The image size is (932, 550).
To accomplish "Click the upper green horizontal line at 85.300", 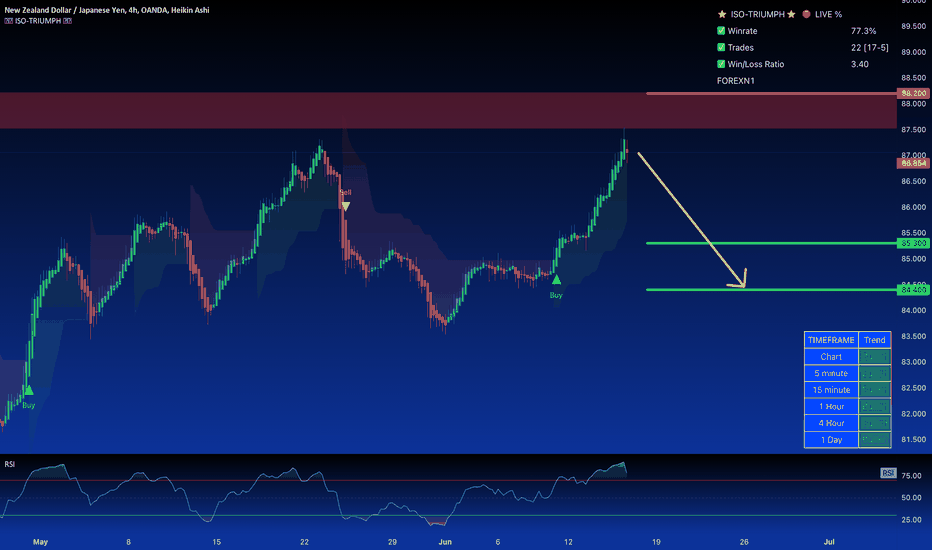I will point(771,243).
